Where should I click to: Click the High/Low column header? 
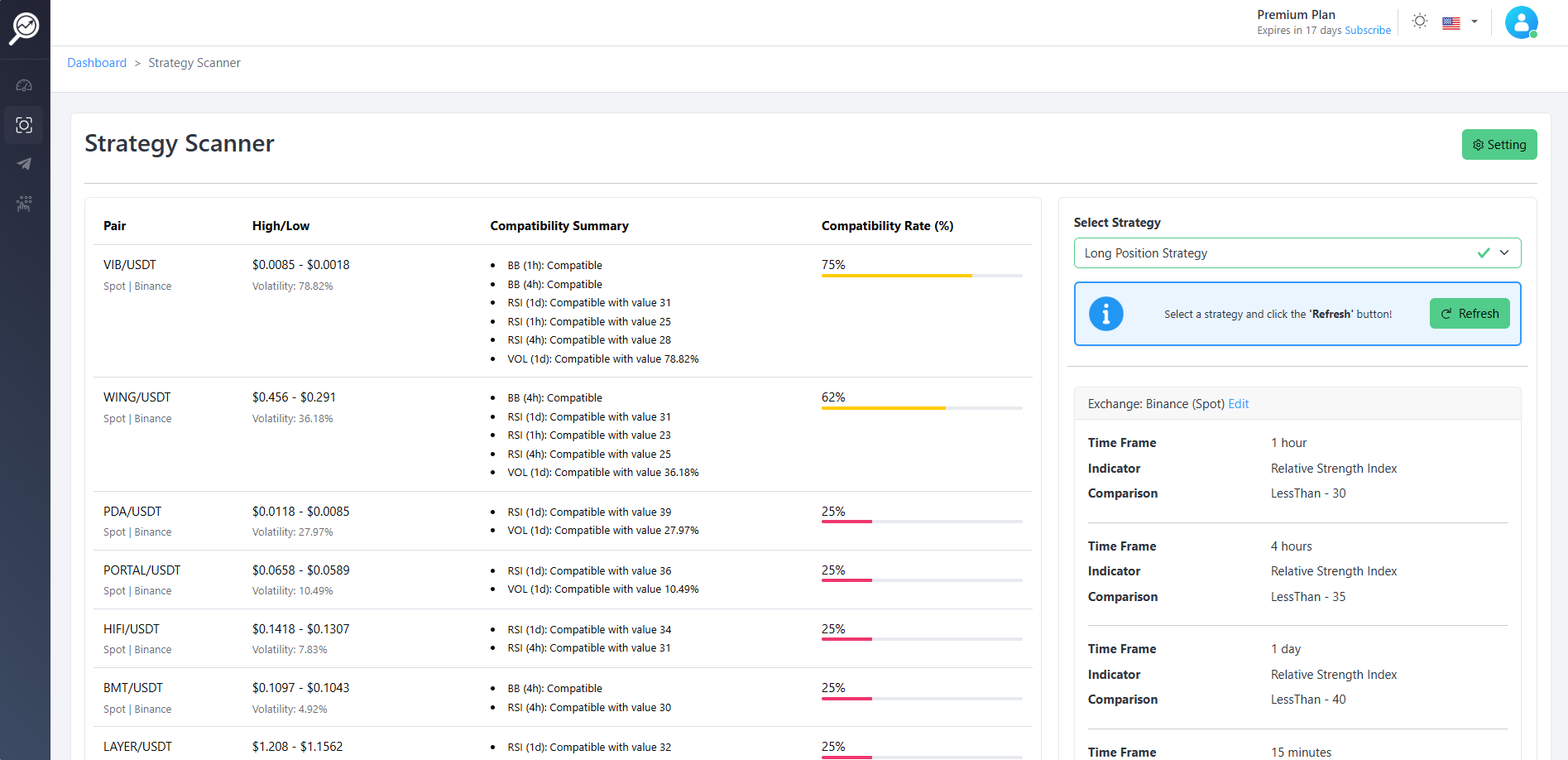[281, 226]
